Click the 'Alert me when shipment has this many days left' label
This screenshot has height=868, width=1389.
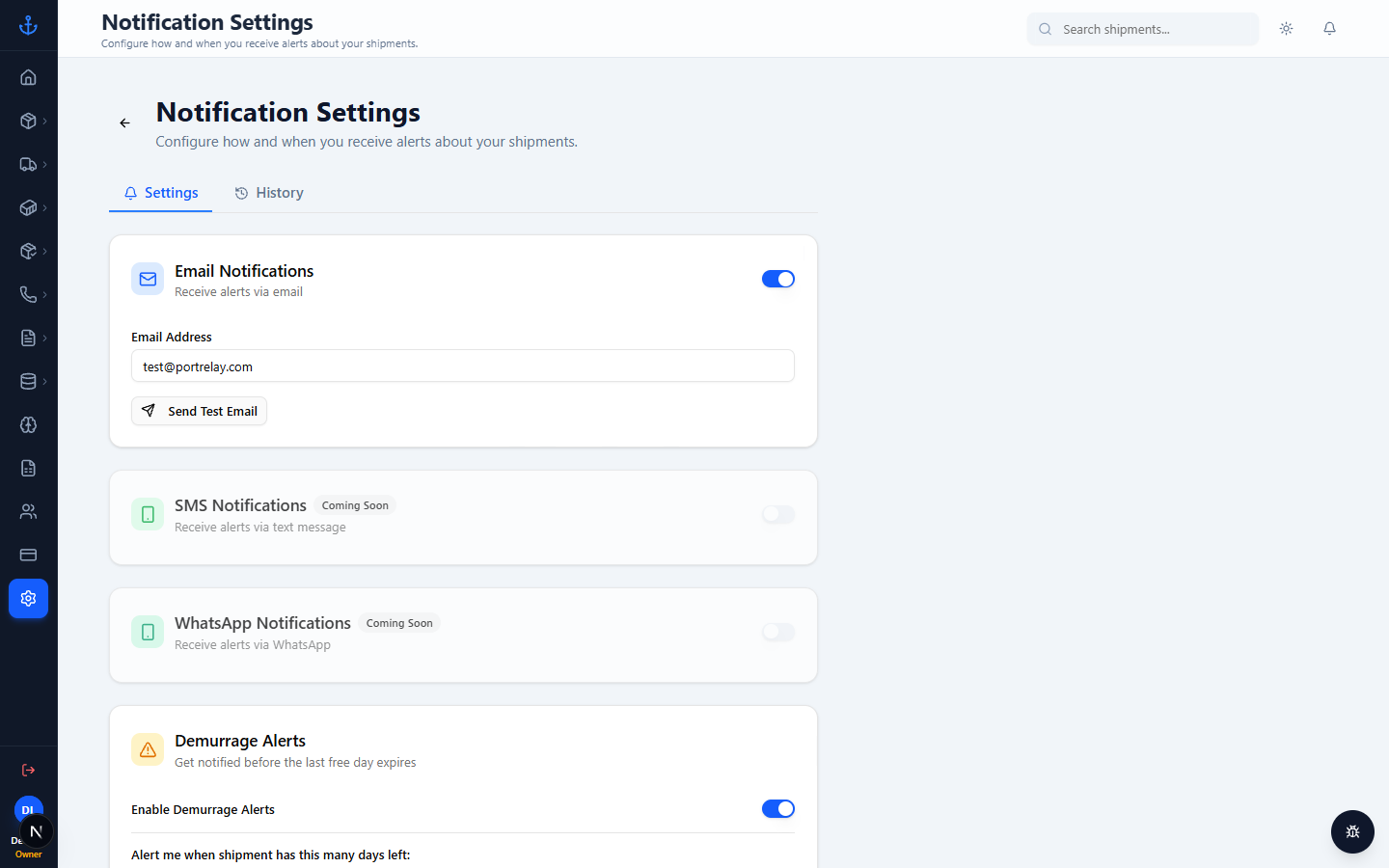click(x=271, y=854)
